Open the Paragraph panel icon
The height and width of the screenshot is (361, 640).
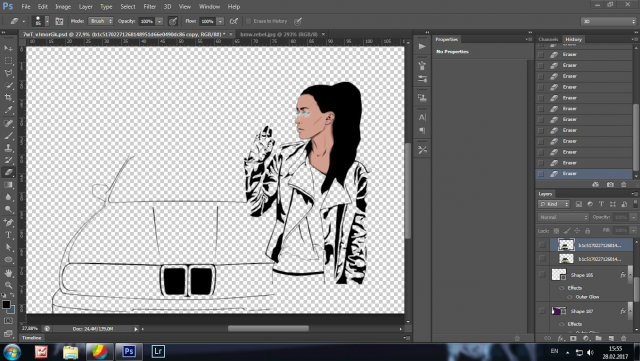[x=422, y=131]
